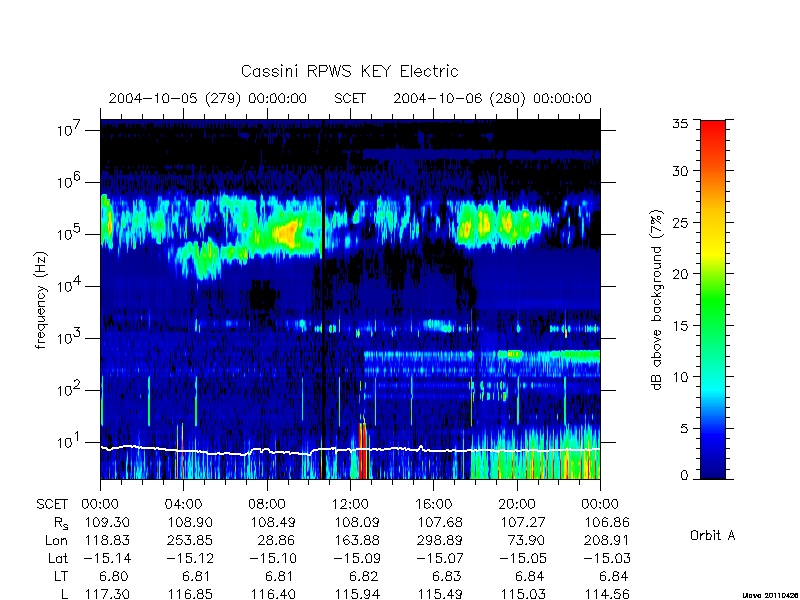Click the "20:00" time tick label
The image size is (800, 600).
coord(516,504)
